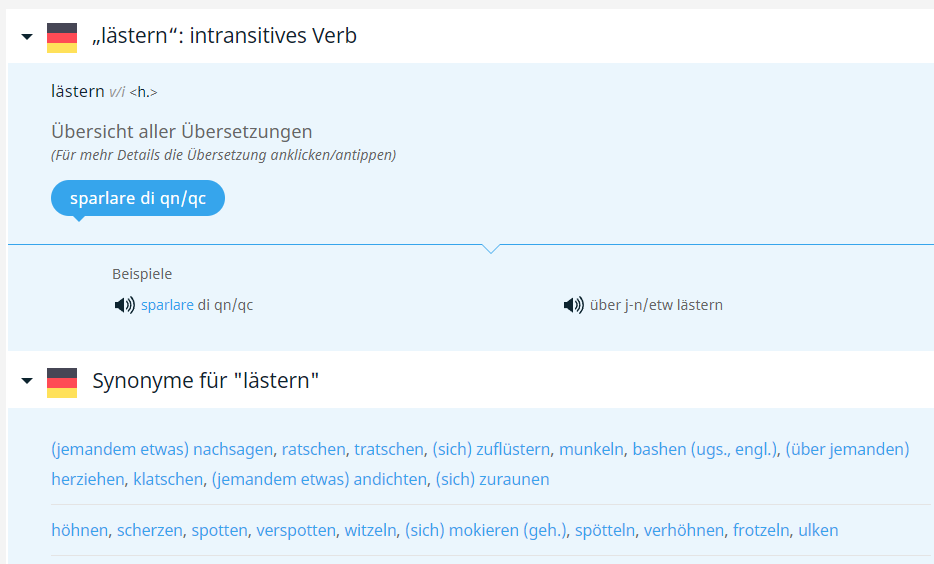Select the synonym "ratschen"

(313, 449)
